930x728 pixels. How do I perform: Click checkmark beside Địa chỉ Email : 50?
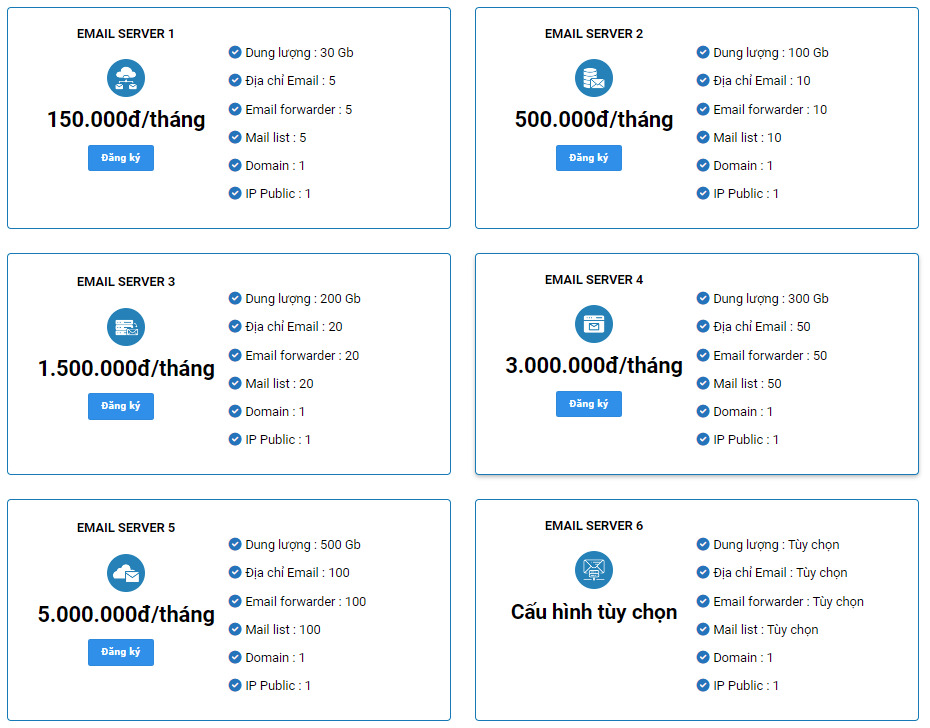703,326
